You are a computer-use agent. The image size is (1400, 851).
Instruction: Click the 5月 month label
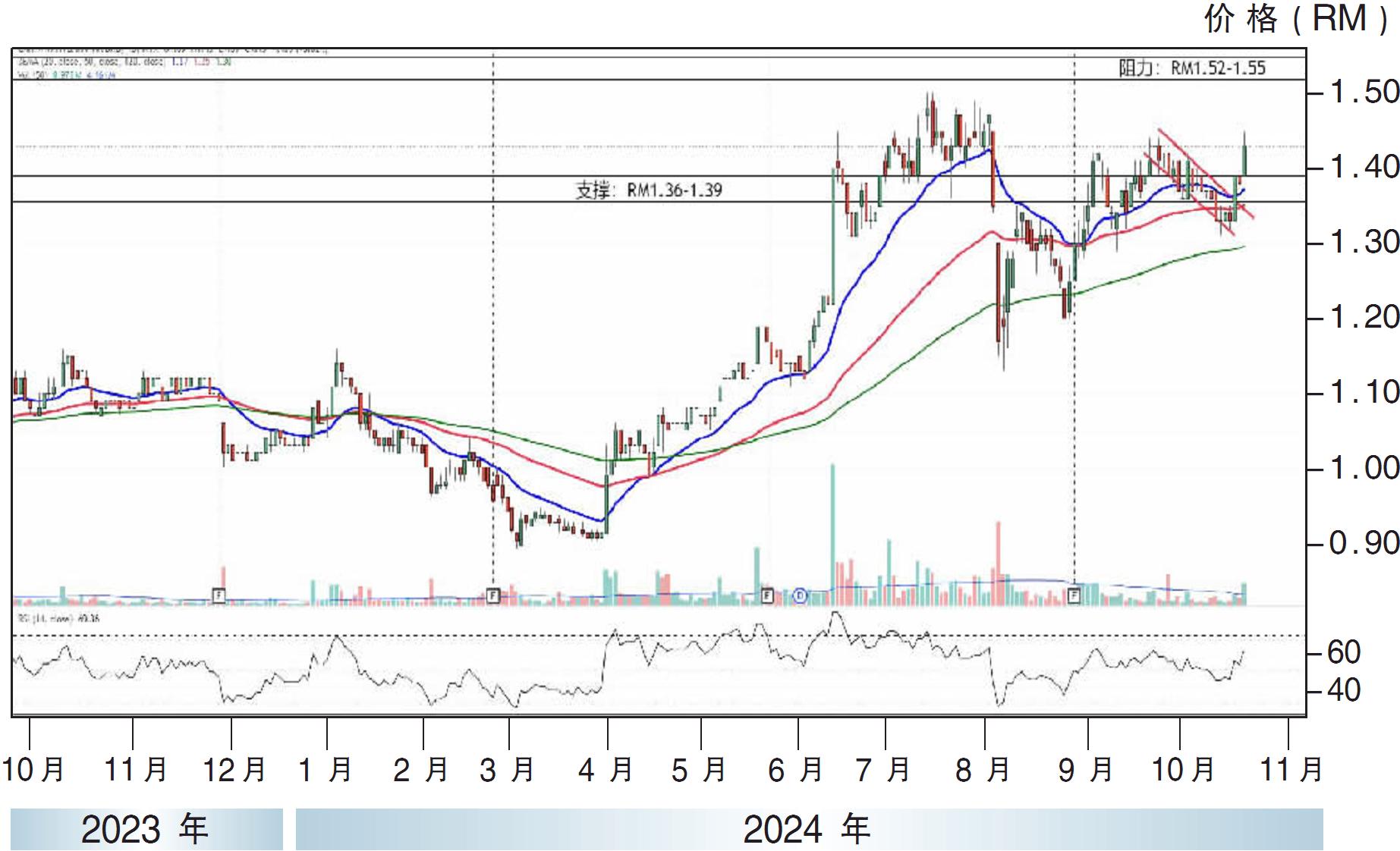[x=699, y=770]
